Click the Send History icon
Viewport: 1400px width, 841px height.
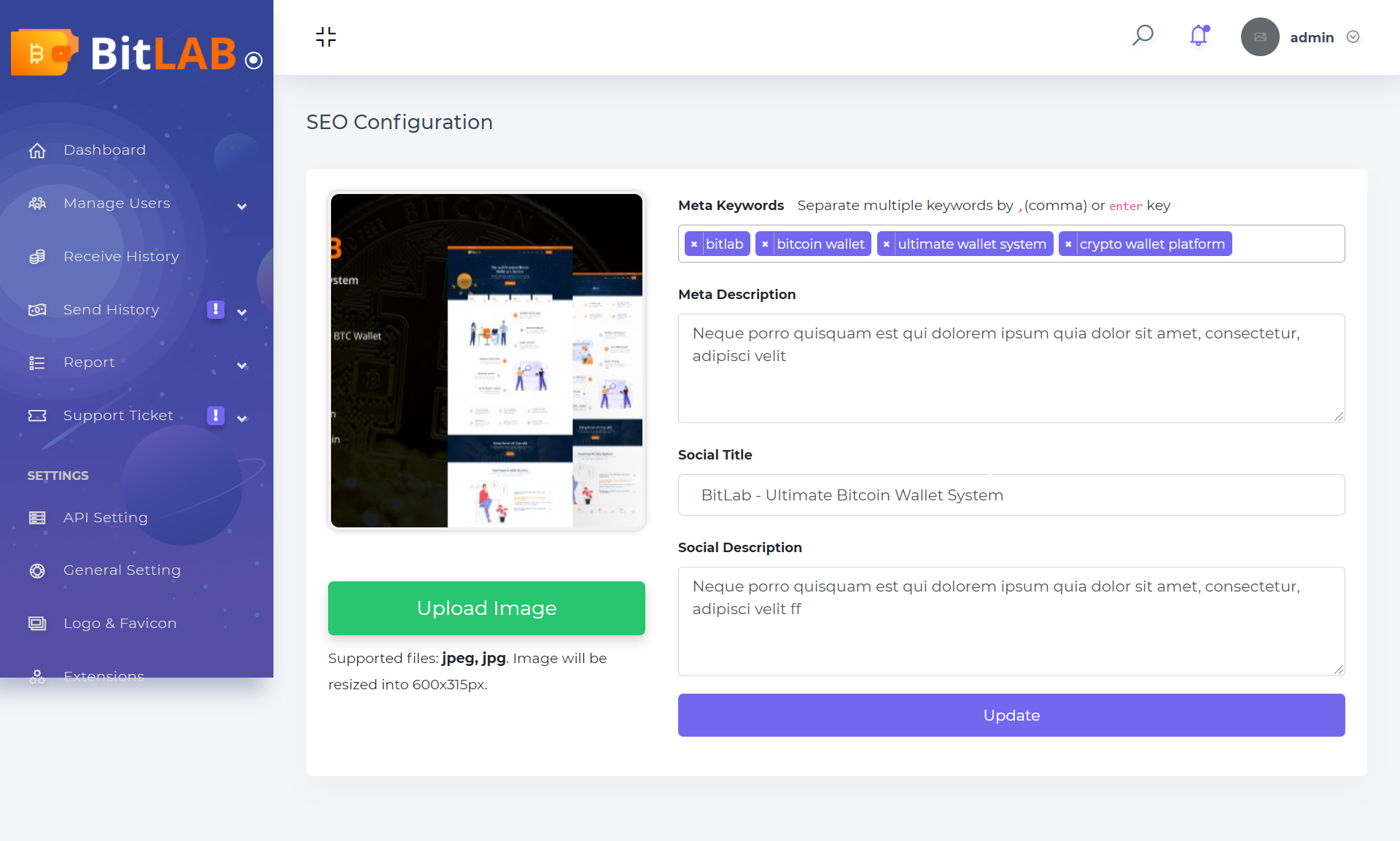tap(37, 310)
